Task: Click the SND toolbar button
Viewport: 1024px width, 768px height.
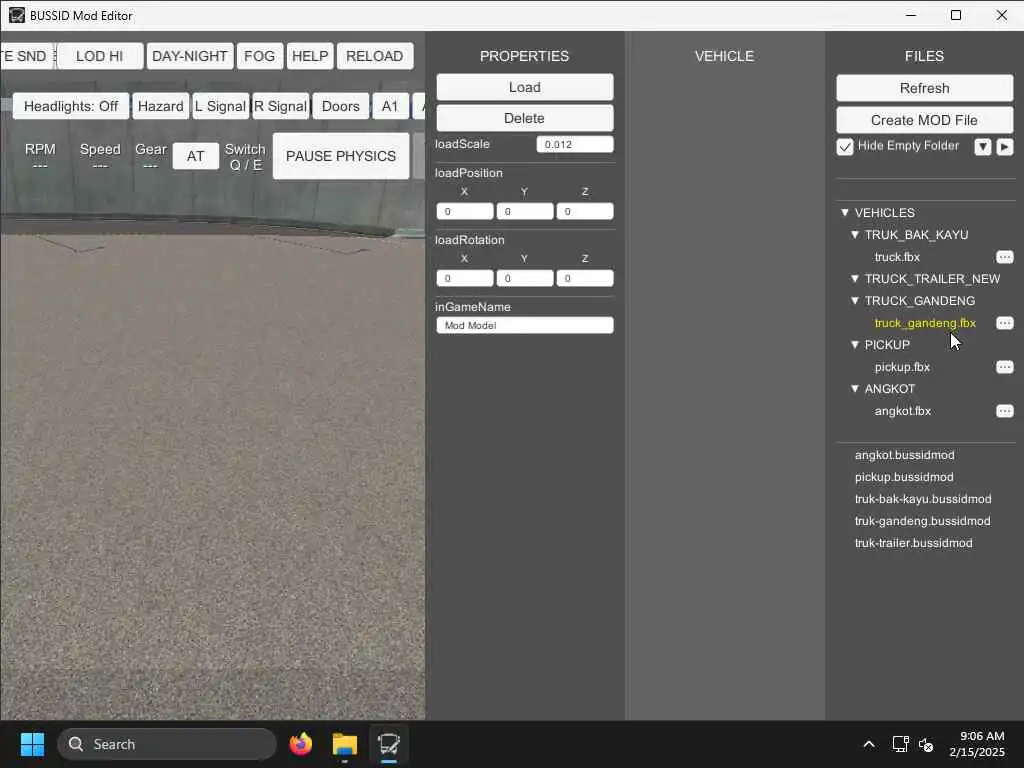Action: [26, 56]
